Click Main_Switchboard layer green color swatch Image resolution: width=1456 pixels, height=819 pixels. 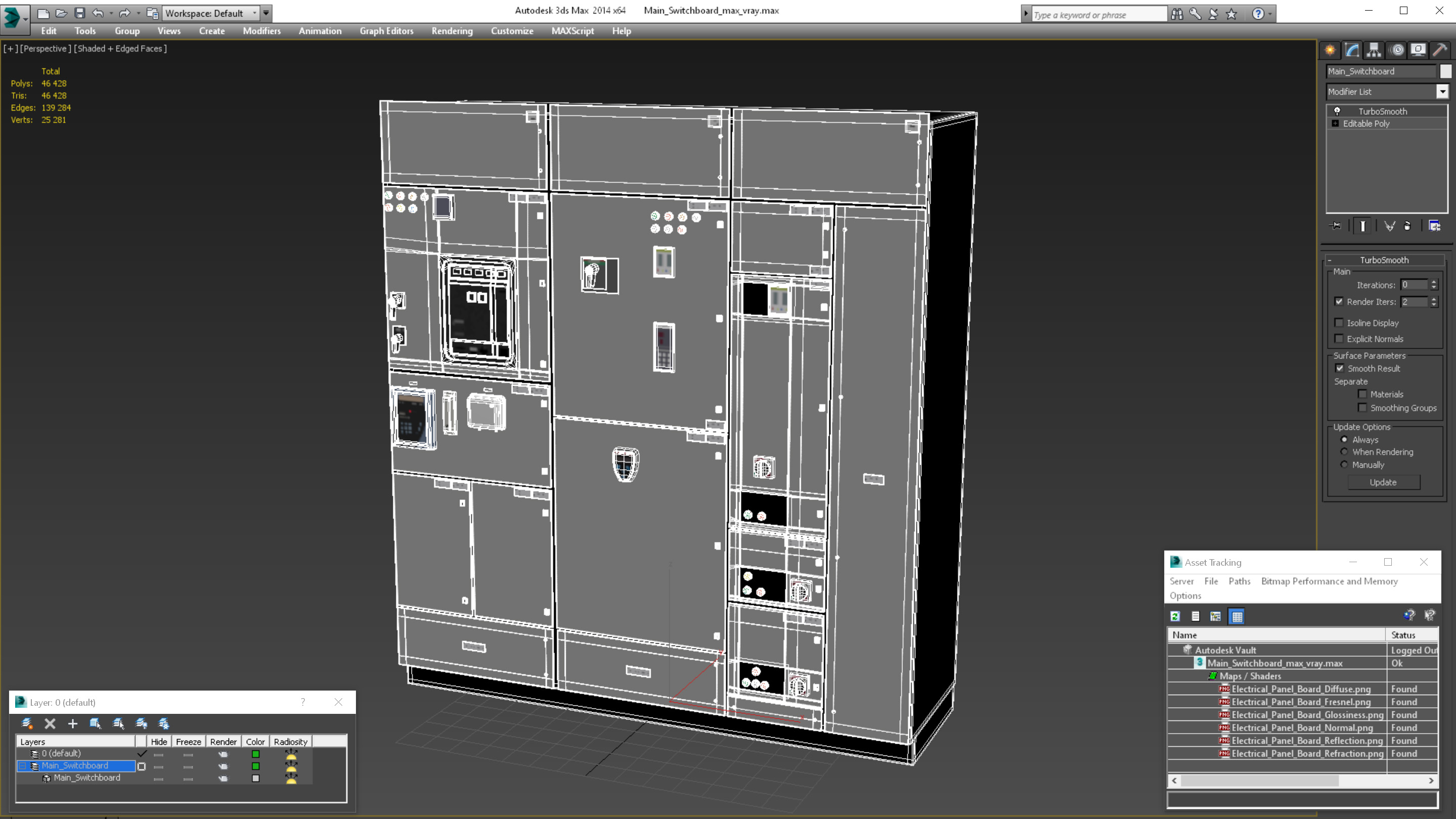tap(255, 766)
